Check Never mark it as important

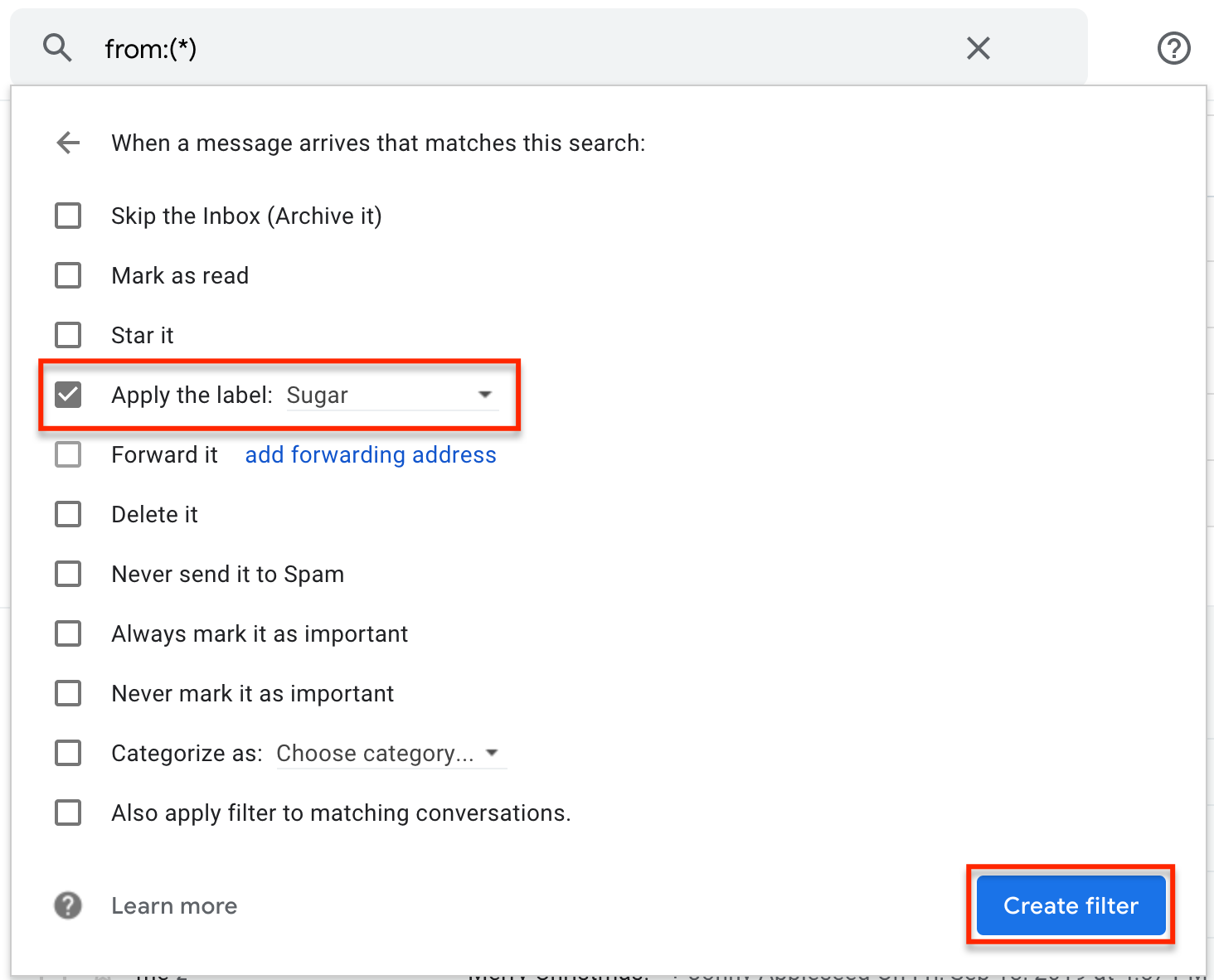point(68,693)
